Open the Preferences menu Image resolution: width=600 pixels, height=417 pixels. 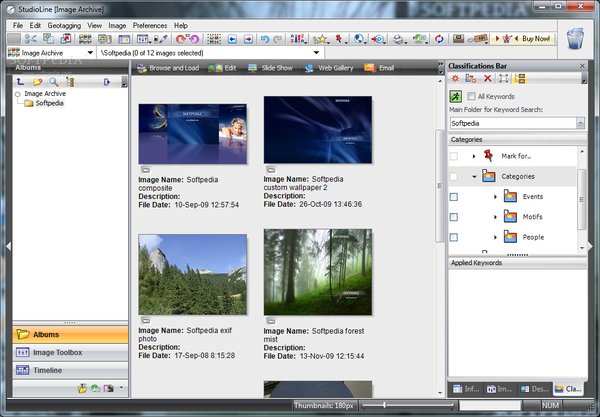[x=150, y=25]
